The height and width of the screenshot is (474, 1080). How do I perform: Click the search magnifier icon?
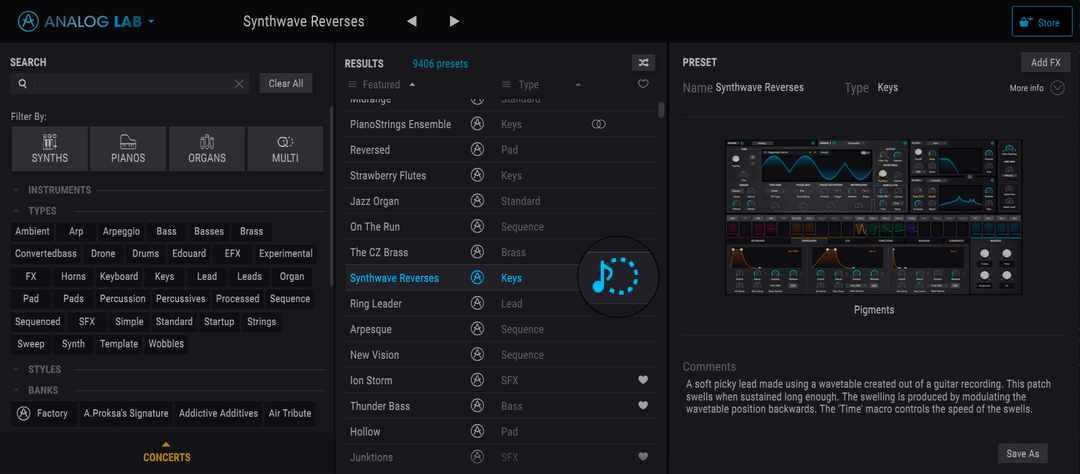(x=23, y=83)
